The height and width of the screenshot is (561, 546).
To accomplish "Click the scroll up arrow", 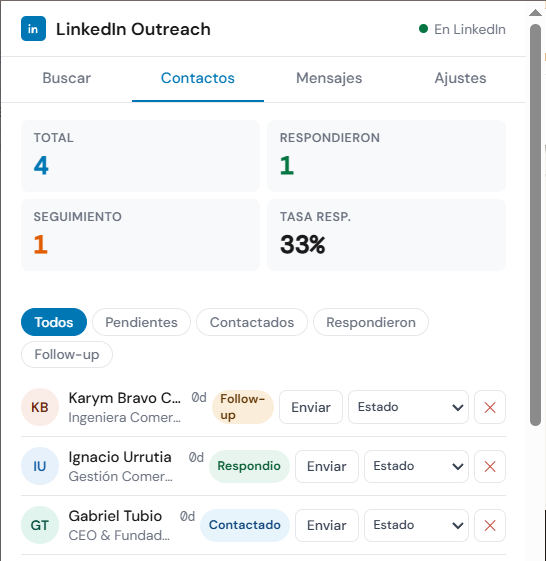I will (535, 13).
